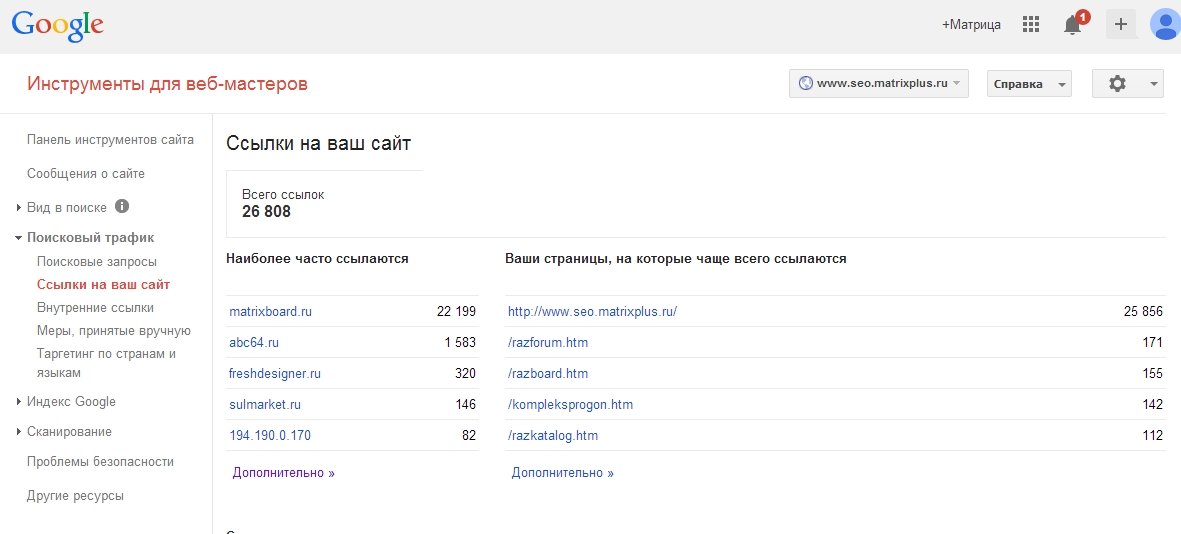Click the 1 583 count for abc64.ru
Screen dimensions: 1181x534
point(460,343)
